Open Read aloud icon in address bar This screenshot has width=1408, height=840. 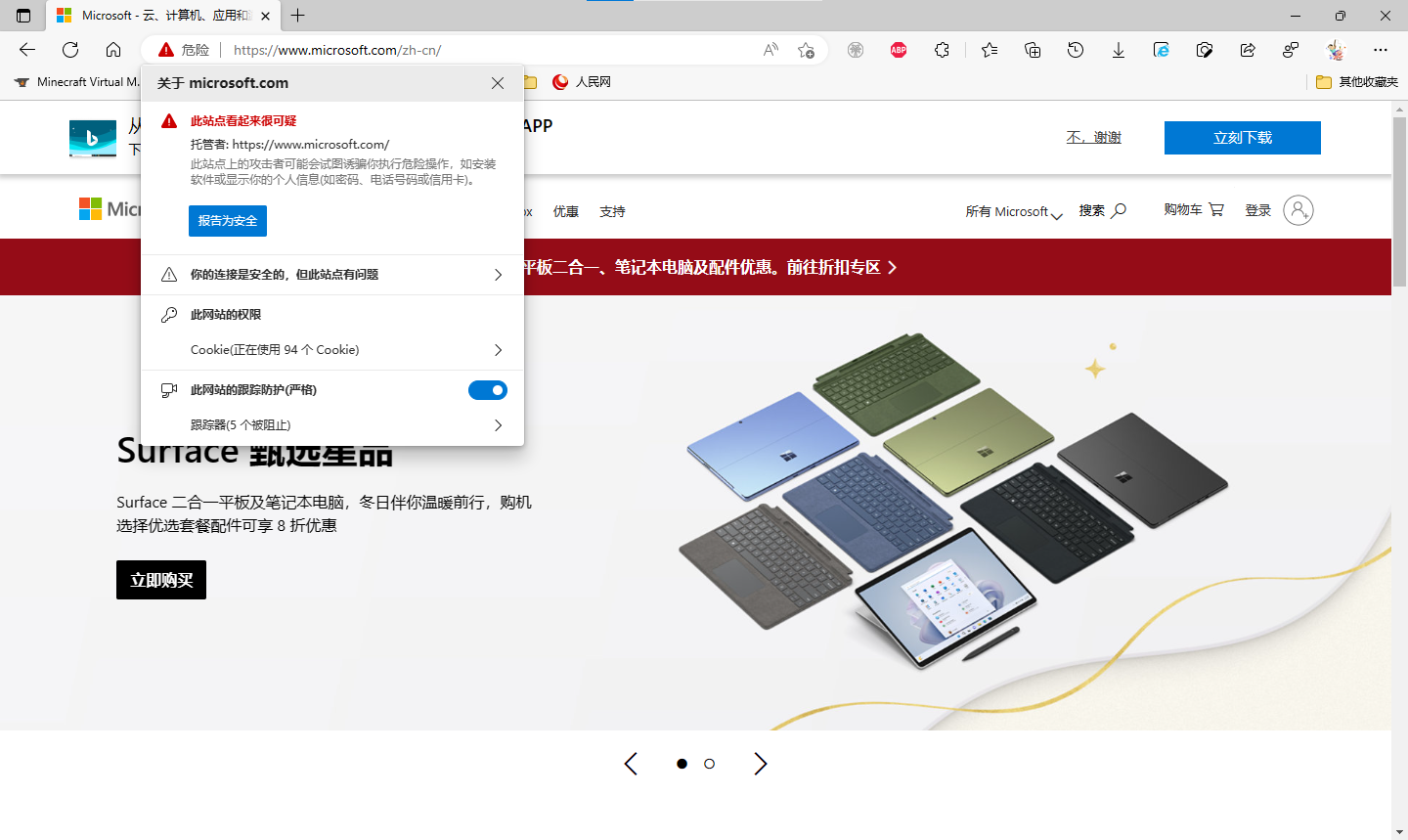[770, 50]
